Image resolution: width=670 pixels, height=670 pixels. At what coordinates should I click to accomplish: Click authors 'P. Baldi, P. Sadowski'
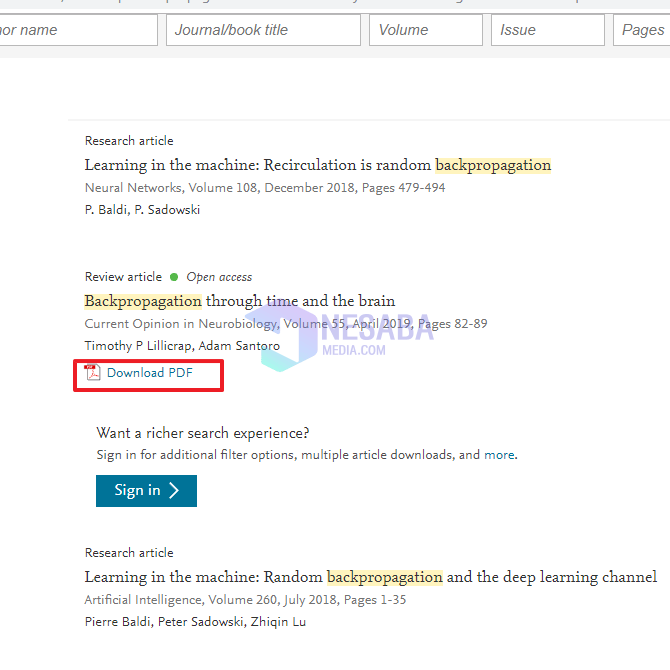click(x=142, y=210)
